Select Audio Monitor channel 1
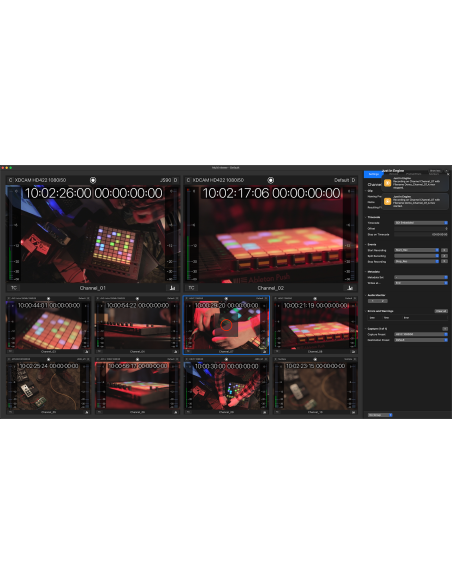The width and height of the screenshot is (452, 584). 373,301
